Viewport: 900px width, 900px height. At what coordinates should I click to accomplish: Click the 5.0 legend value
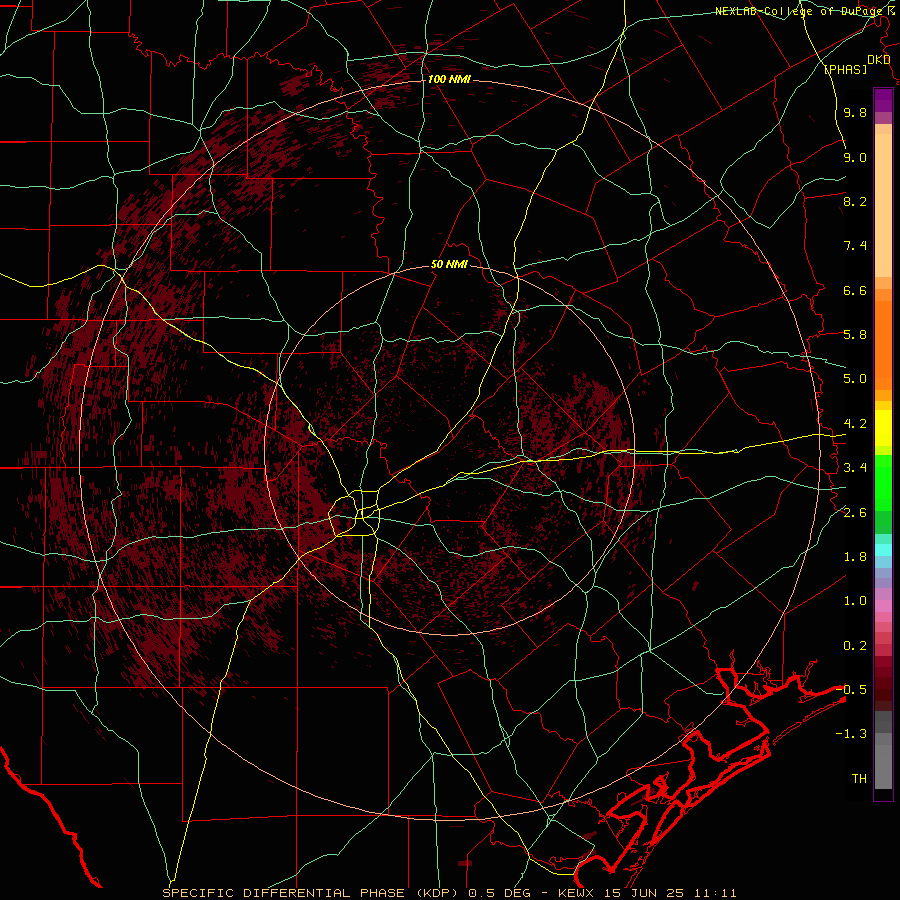click(855, 379)
